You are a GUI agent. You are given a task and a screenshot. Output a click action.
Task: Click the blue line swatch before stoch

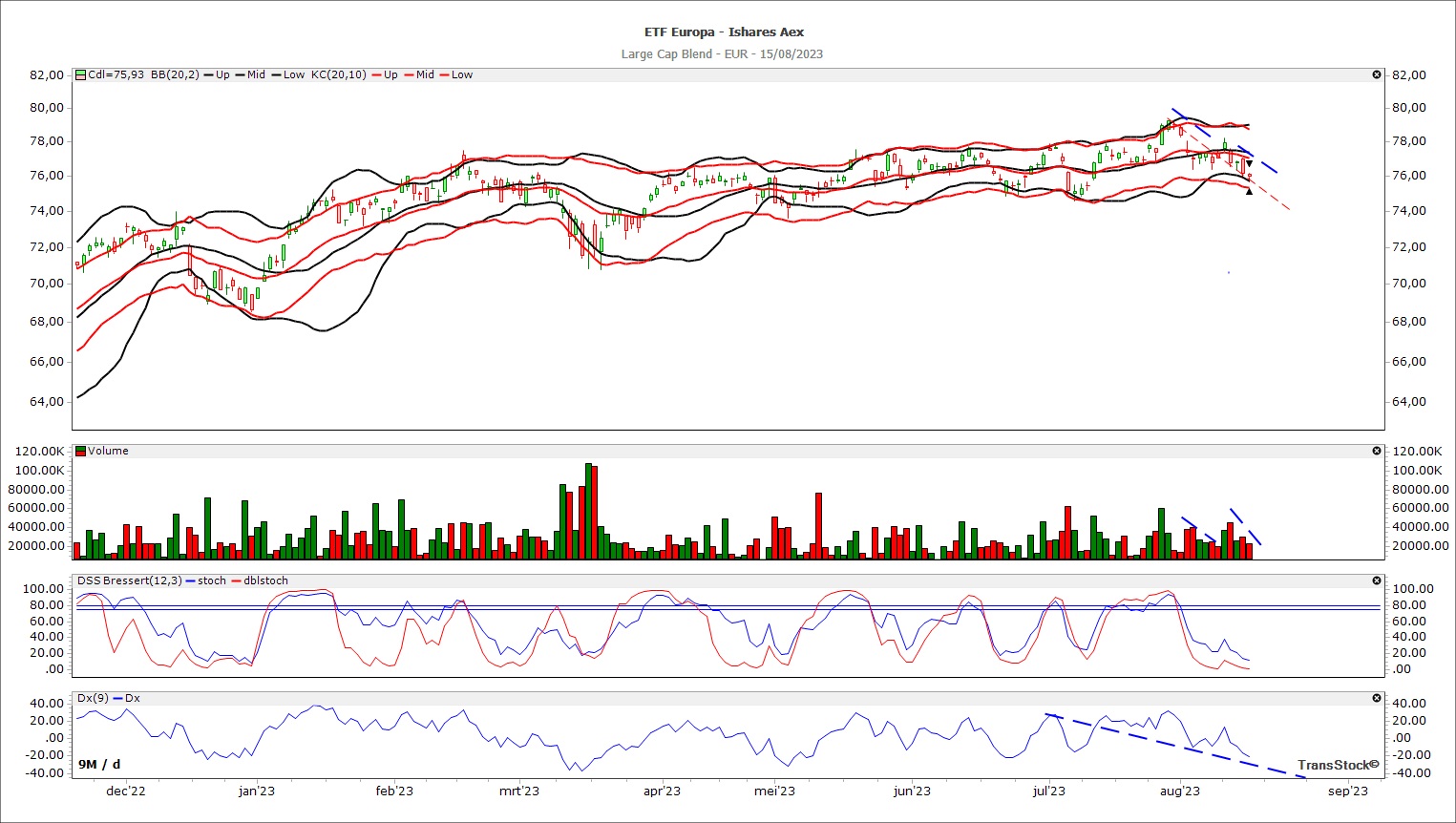click(x=190, y=580)
